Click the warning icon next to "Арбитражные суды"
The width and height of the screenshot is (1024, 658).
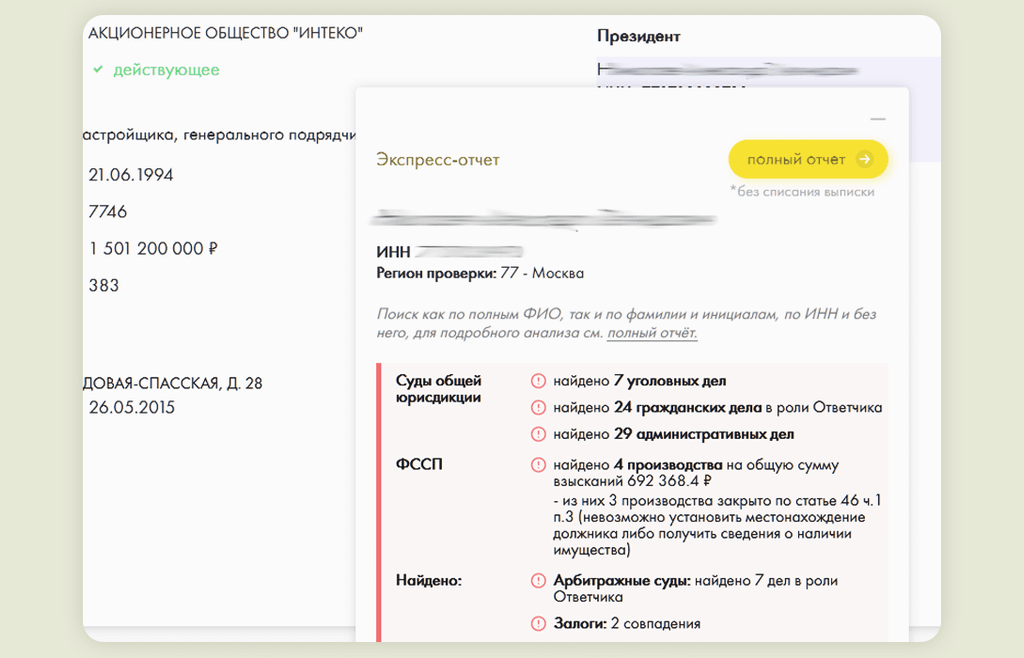click(x=538, y=580)
